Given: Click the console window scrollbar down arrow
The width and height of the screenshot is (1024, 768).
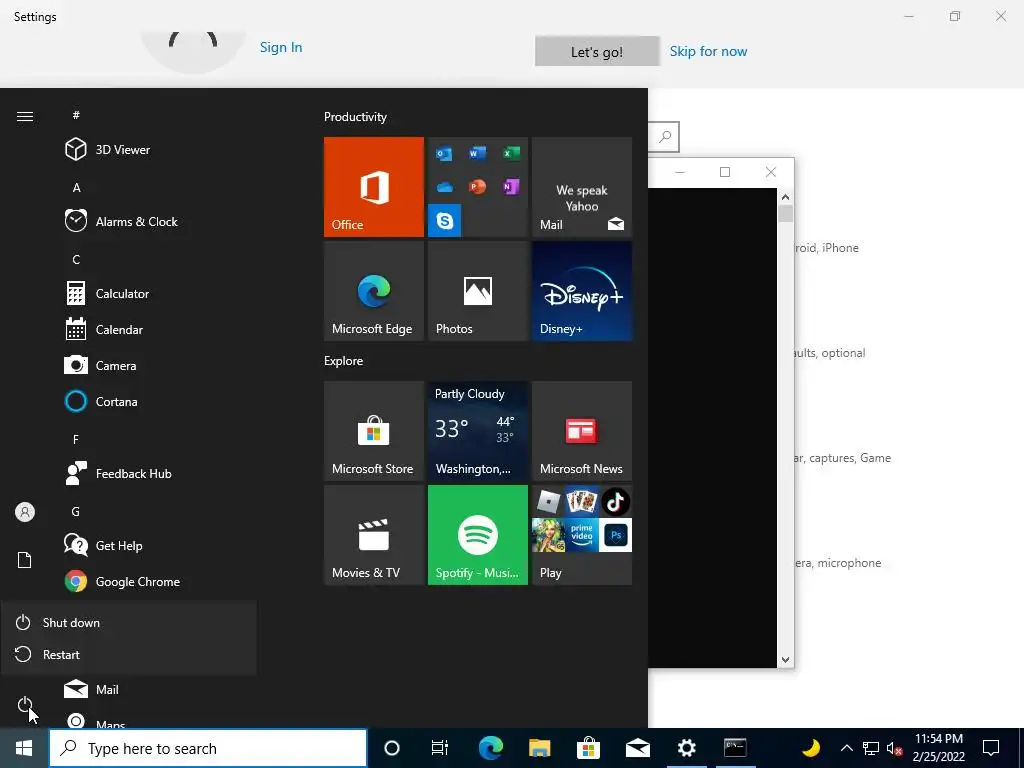Looking at the screenshot, I should 785,660.
